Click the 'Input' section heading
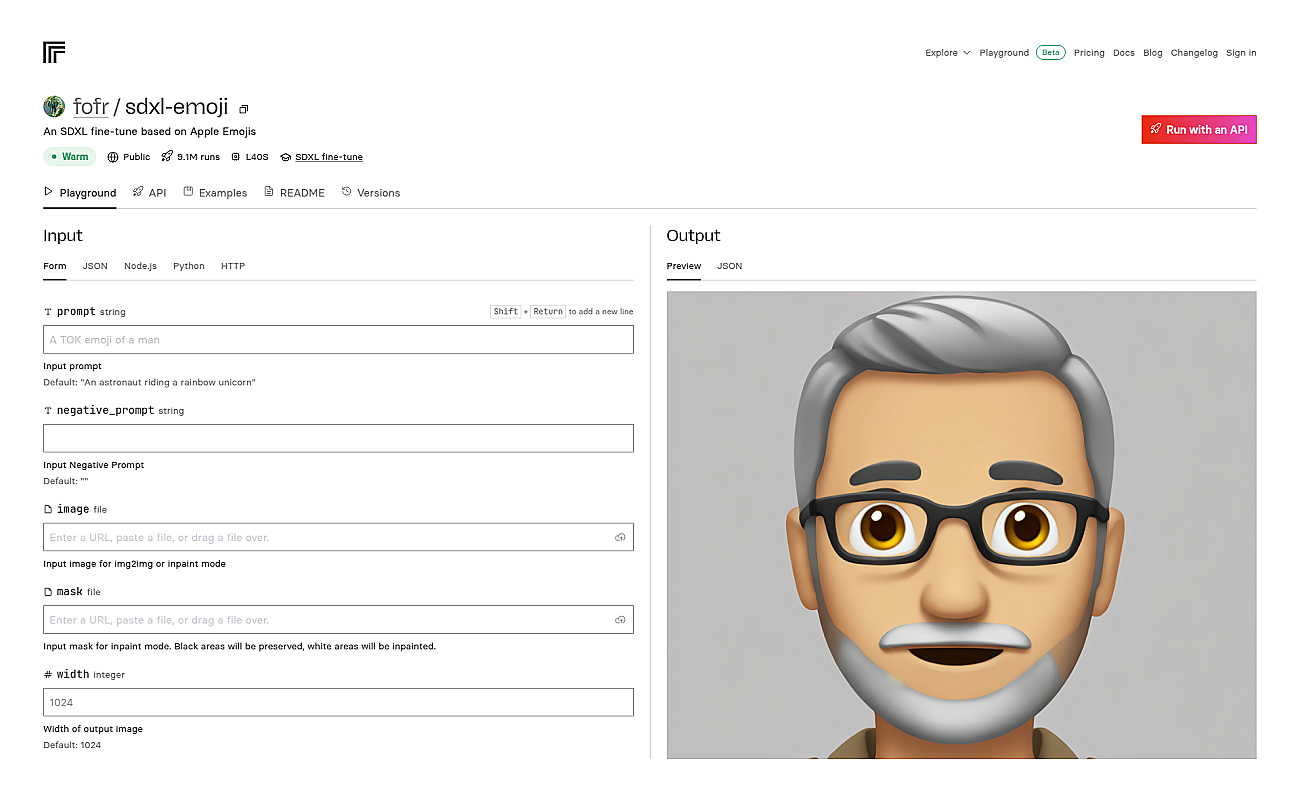1300x788 pixels. pos(63,236)
